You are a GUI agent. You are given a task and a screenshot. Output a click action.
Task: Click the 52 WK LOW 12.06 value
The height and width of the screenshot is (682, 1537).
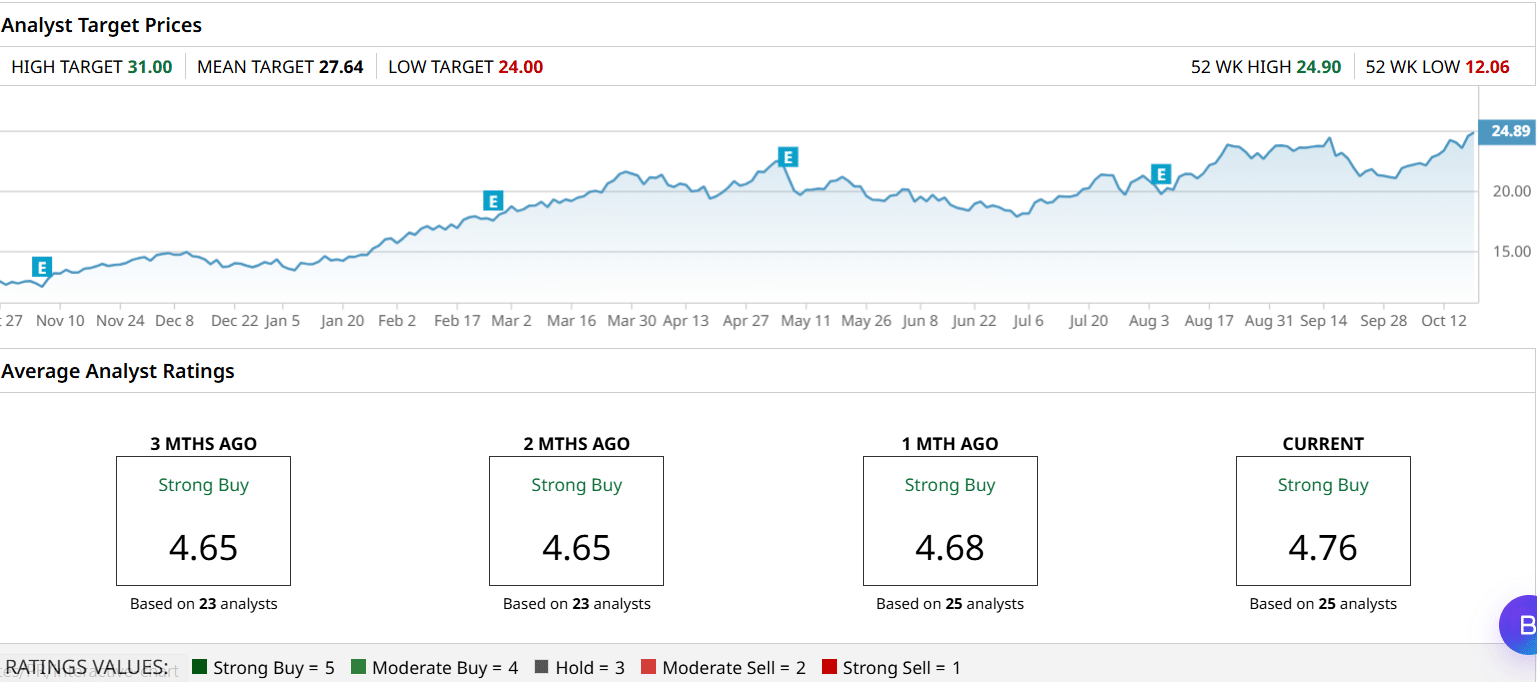[x=1487, y=67]
